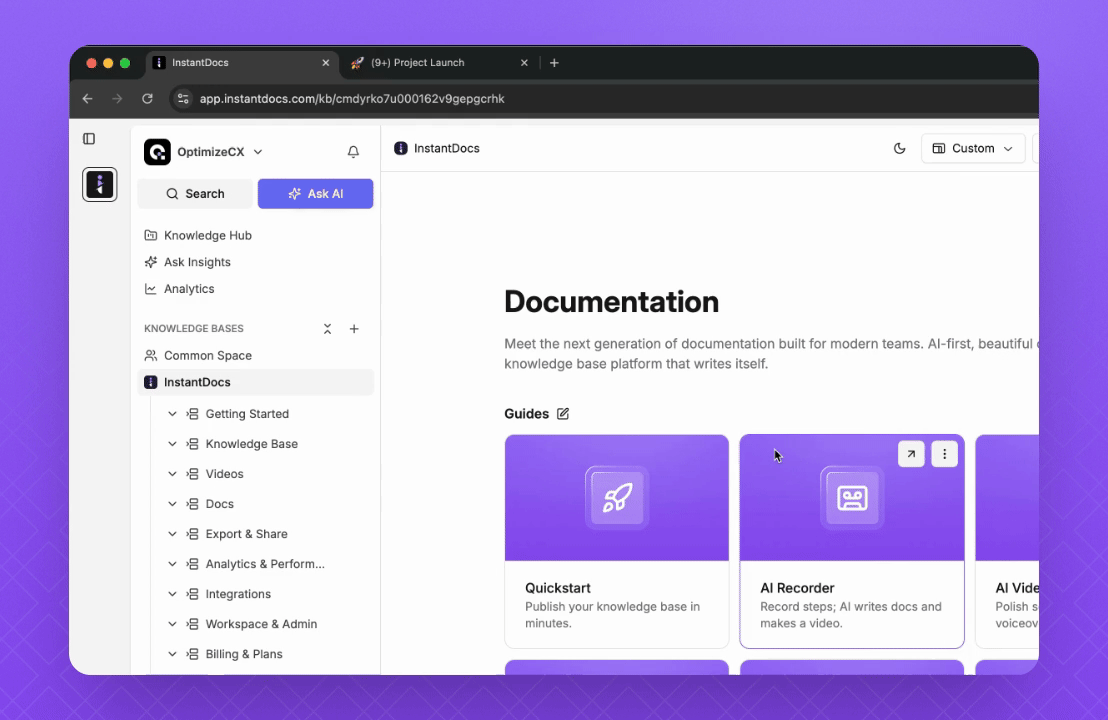Click the Docs section icon

tap(192, 504)
